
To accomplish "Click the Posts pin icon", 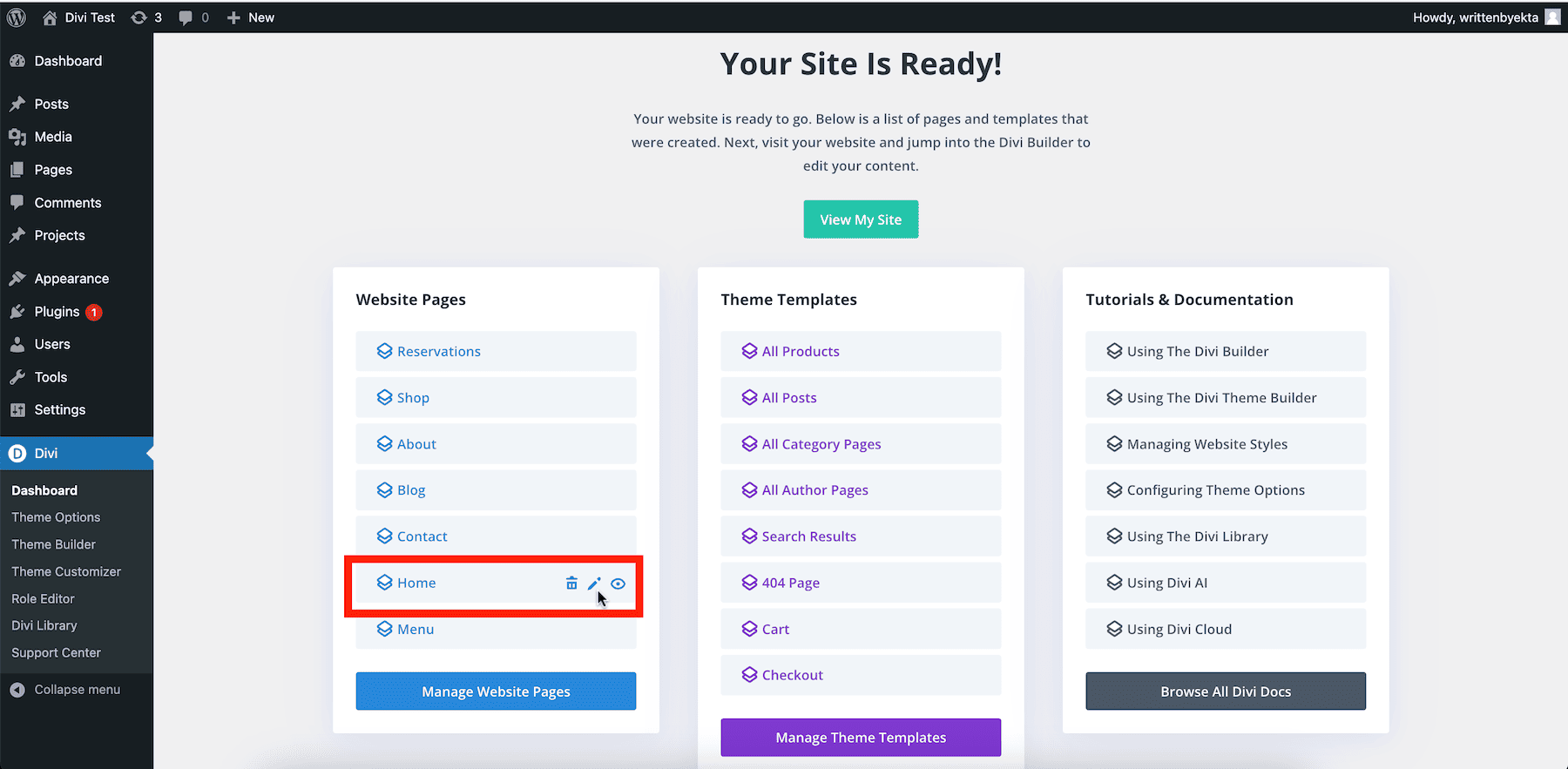I will coord(17,104).
